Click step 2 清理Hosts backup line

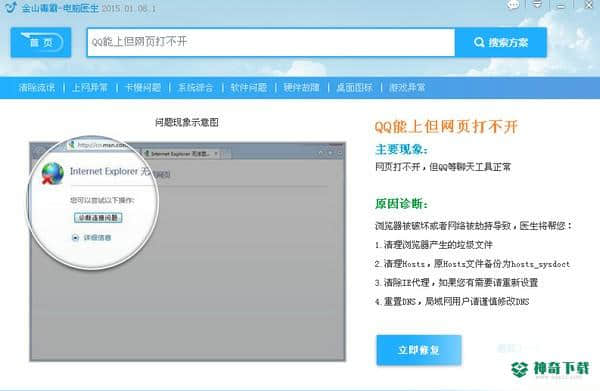(x=473, y=264)
